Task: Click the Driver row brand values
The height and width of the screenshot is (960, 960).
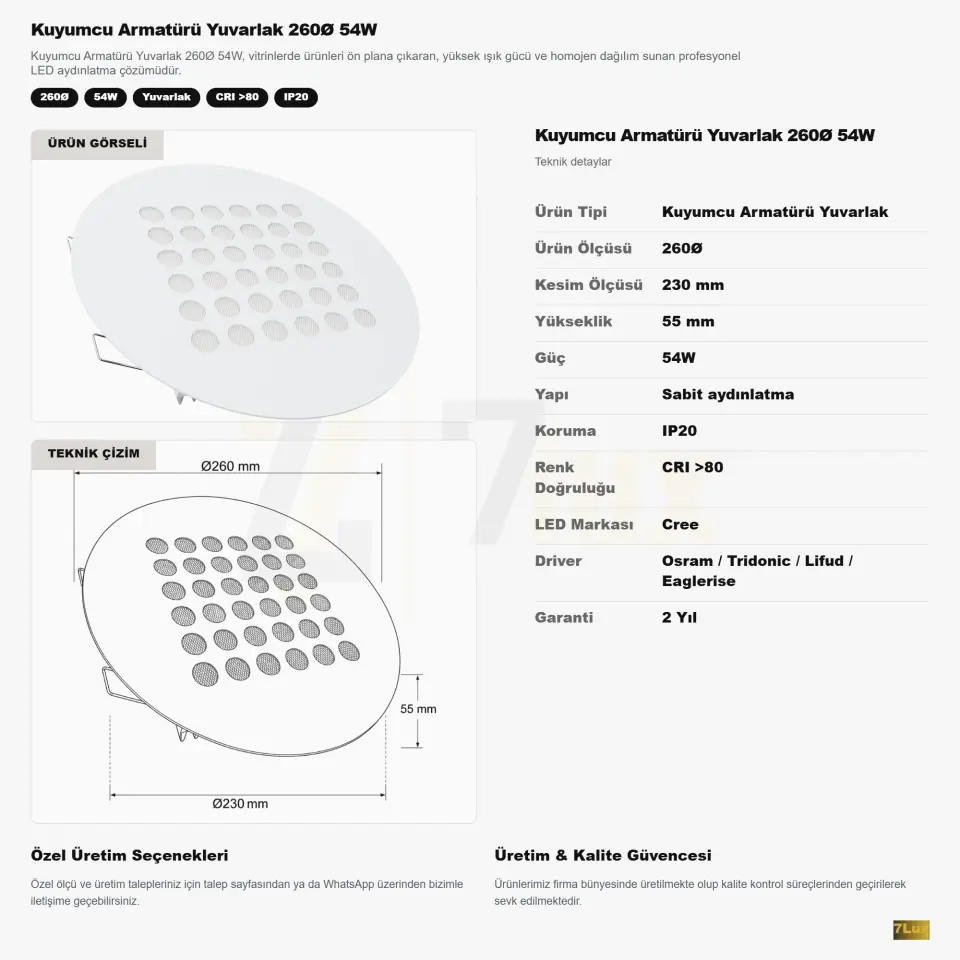Action: click(757, 571)
